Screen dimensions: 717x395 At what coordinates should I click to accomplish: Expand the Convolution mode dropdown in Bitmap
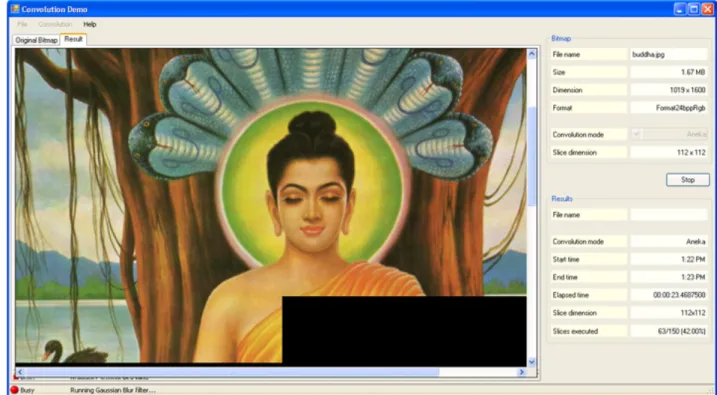[x=636, y=134]
